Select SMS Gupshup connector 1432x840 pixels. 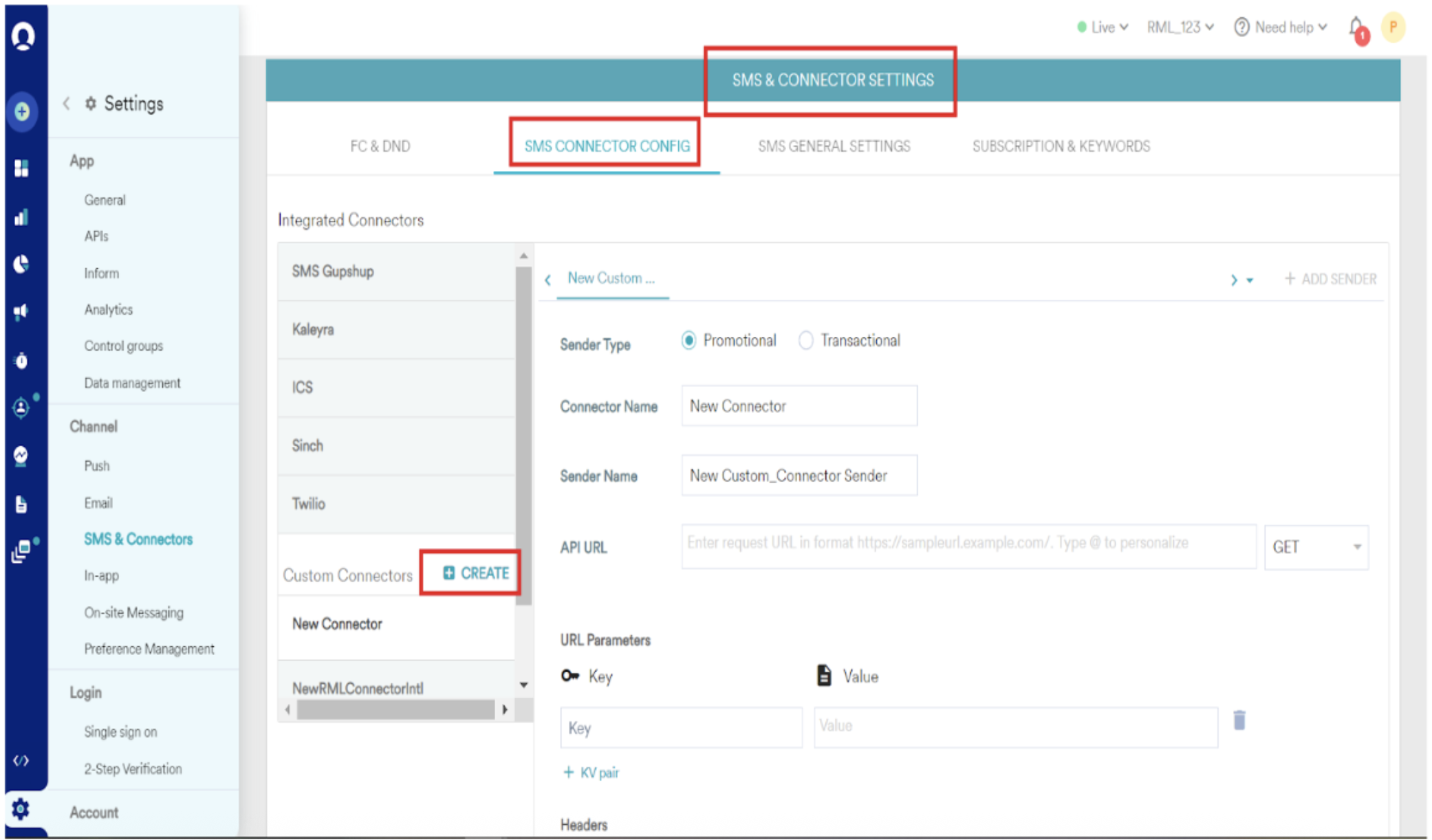click(x=396, y=272)
